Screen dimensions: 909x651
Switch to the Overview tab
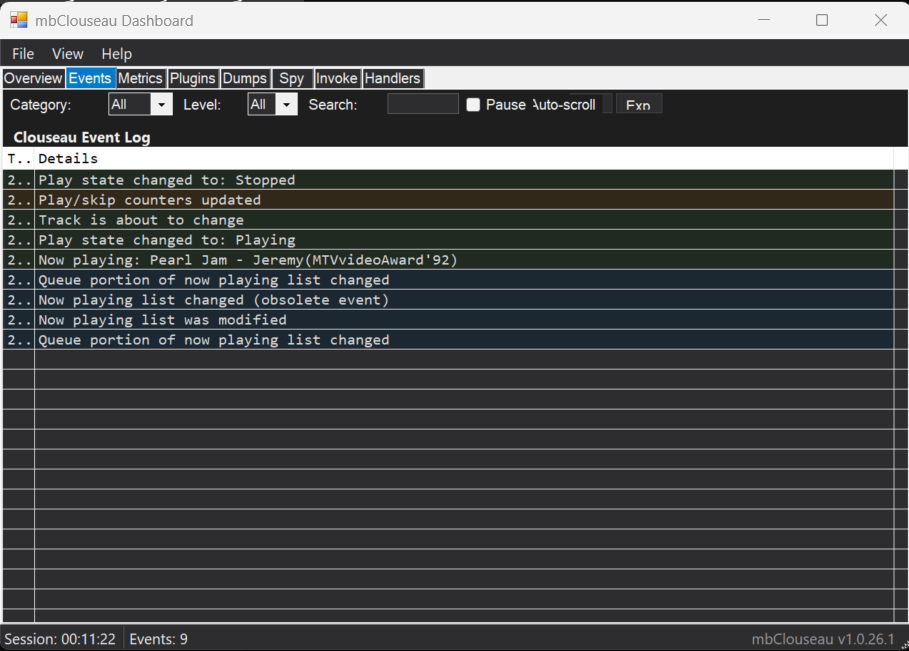click(33, 79)
